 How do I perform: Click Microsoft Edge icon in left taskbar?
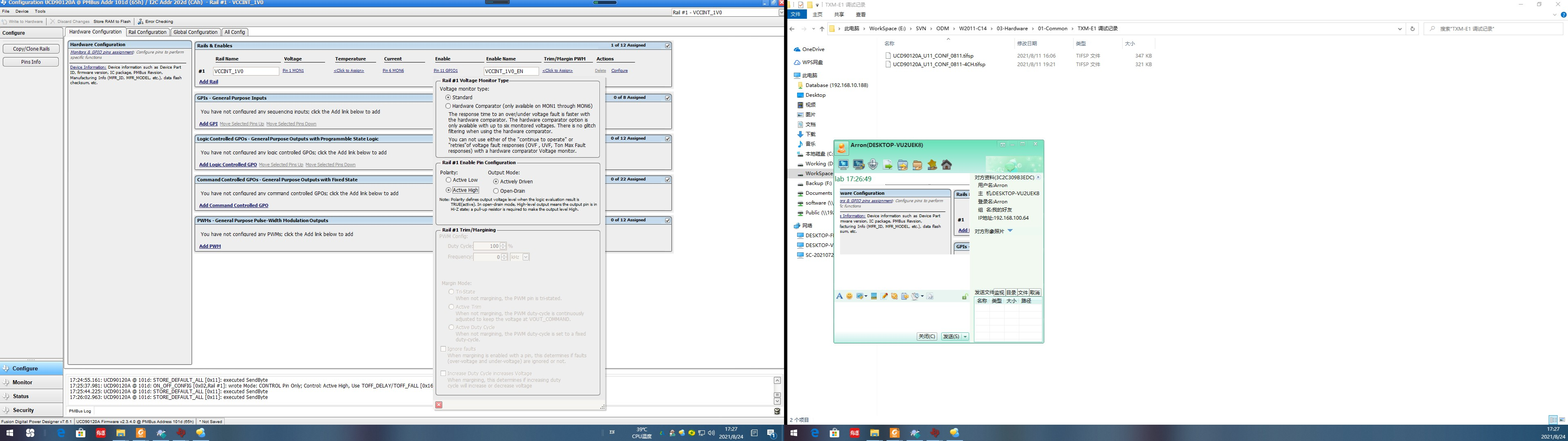point(61,433)
